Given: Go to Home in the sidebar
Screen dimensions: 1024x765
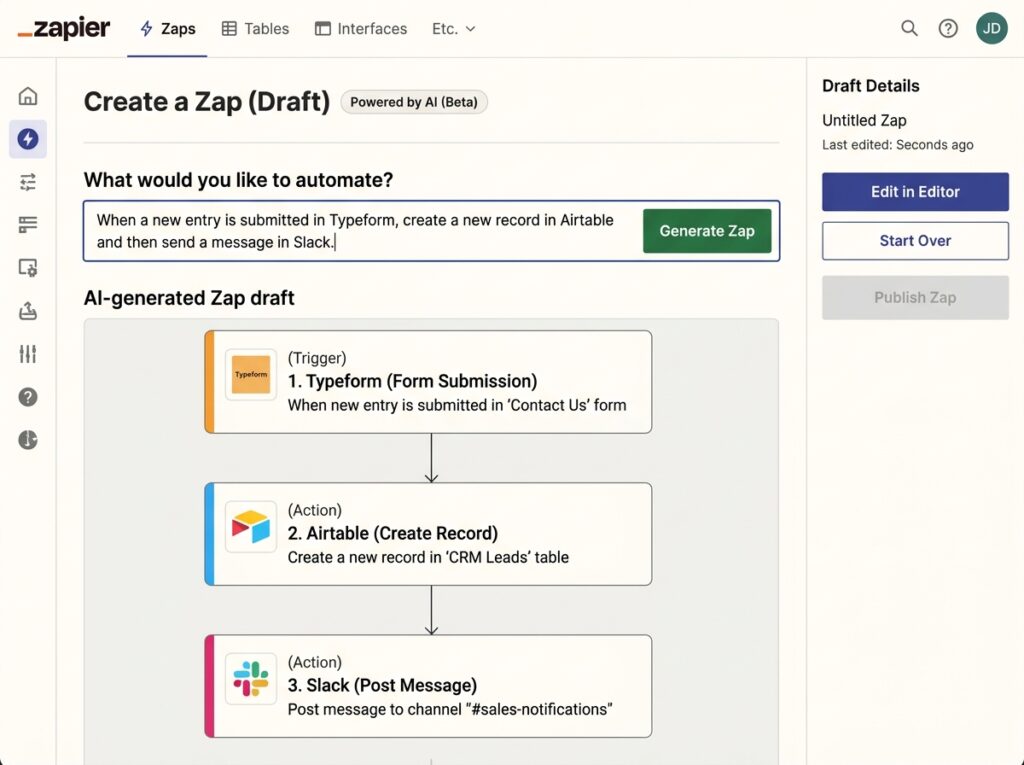Looking at the screenshot, I should coord(27,96).
